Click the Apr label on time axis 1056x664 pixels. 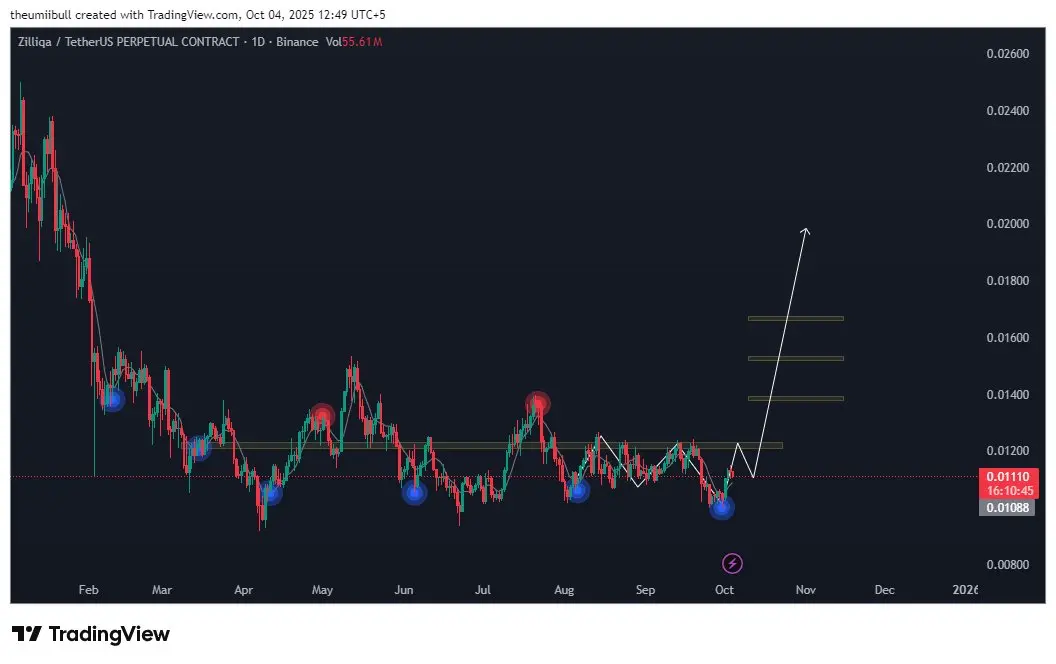(243, 590)
